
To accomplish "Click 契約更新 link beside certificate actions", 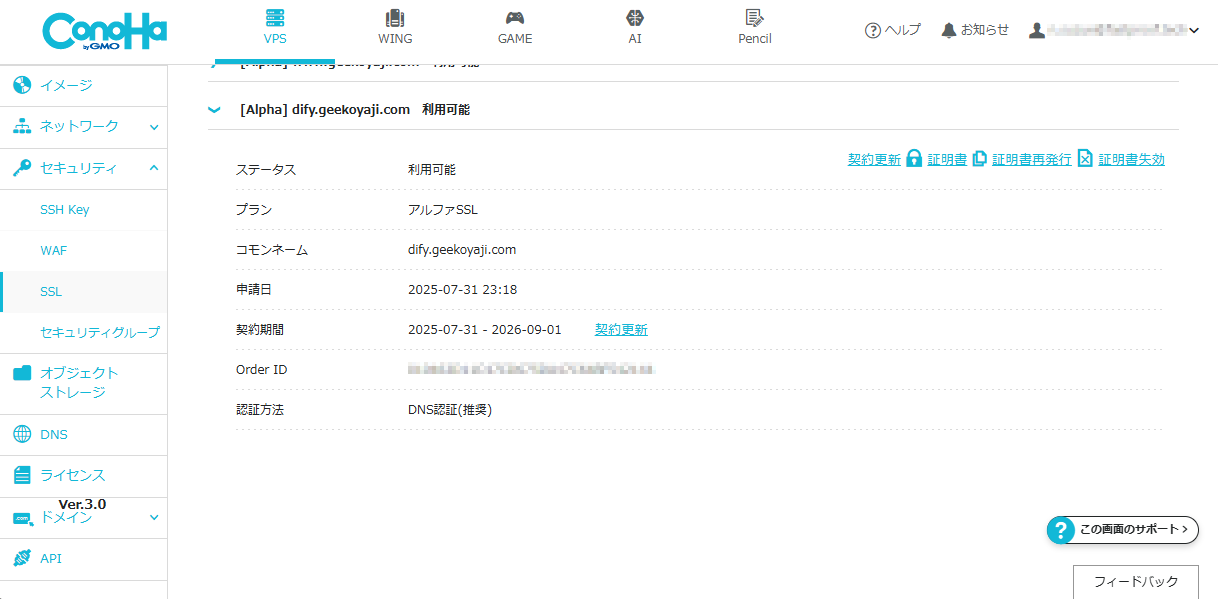I will coord(874,159).
